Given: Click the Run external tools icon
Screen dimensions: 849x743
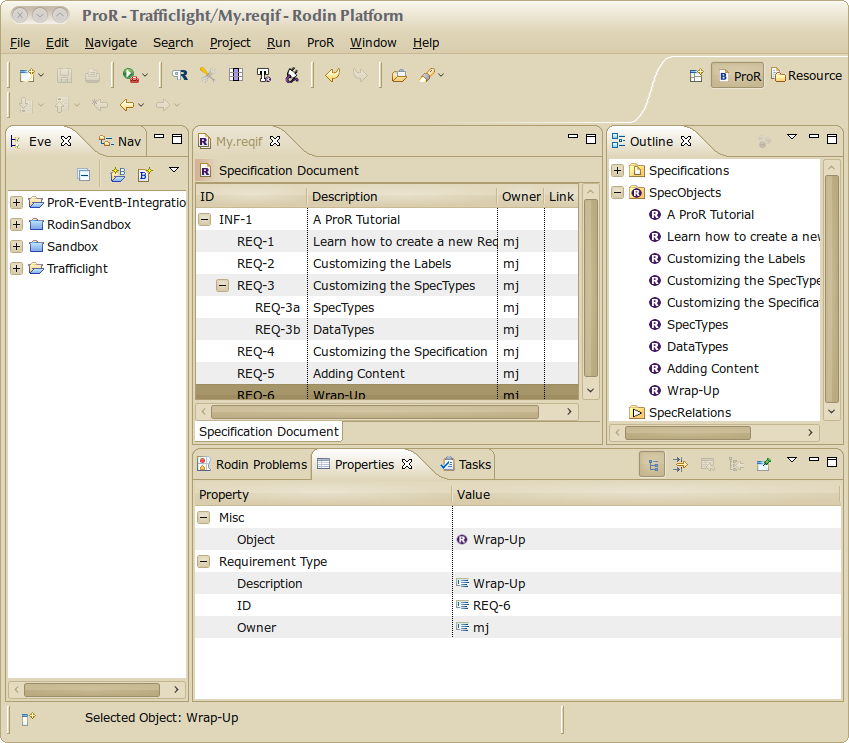Looking at the screenshot, I should pos(130,75).
